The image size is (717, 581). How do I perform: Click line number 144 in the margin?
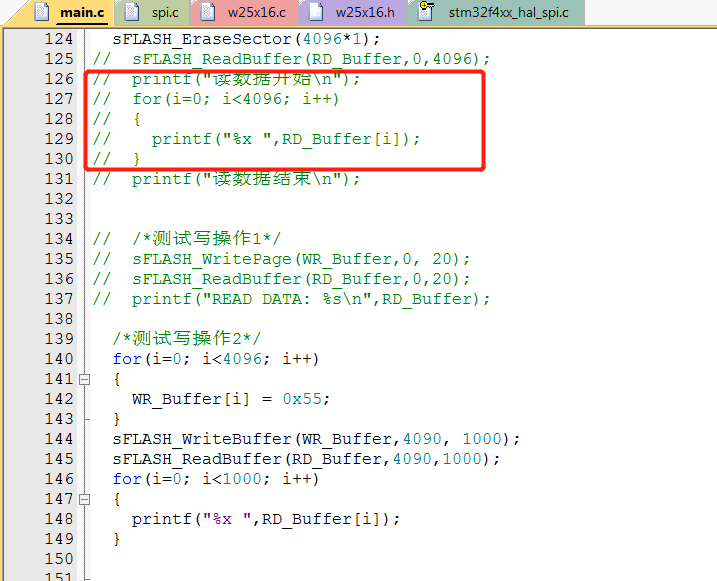(59, 439)
